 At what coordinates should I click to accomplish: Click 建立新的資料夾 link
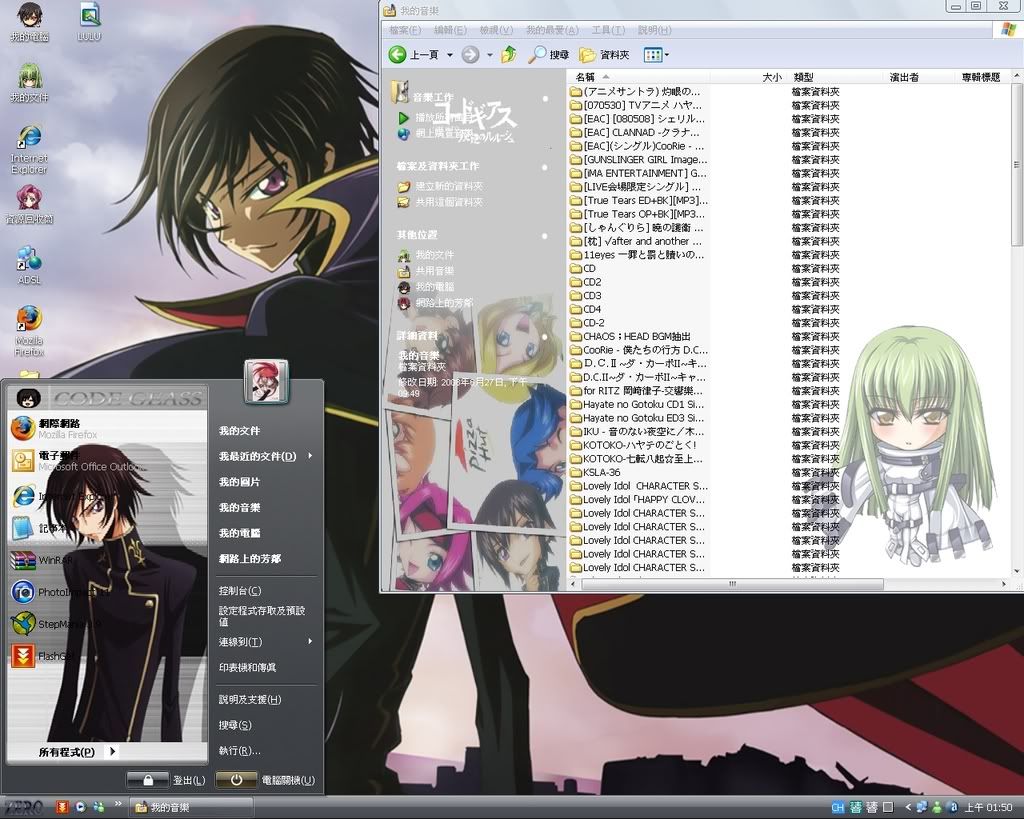441,186
